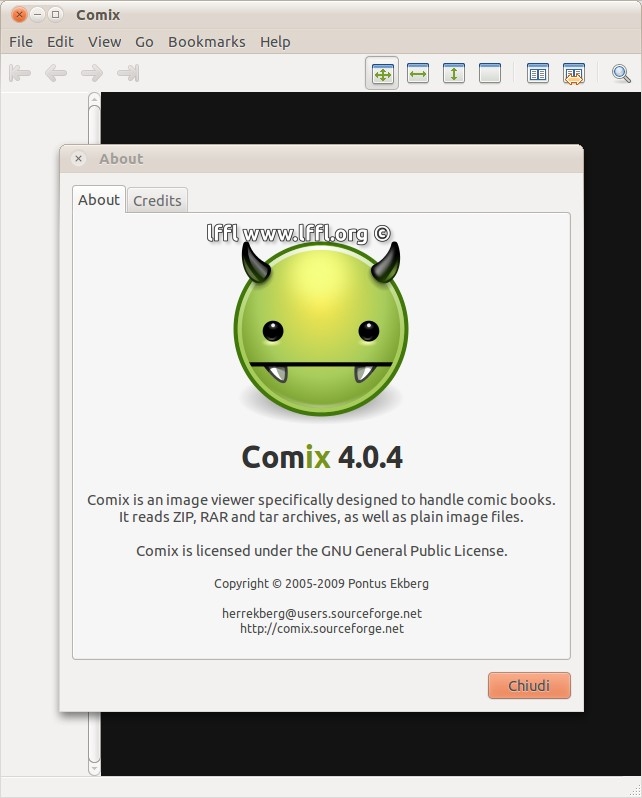This screenshot has height=798, width=642.
Task: Jump to last page arrow icon
Action: [x=128, y=73]
